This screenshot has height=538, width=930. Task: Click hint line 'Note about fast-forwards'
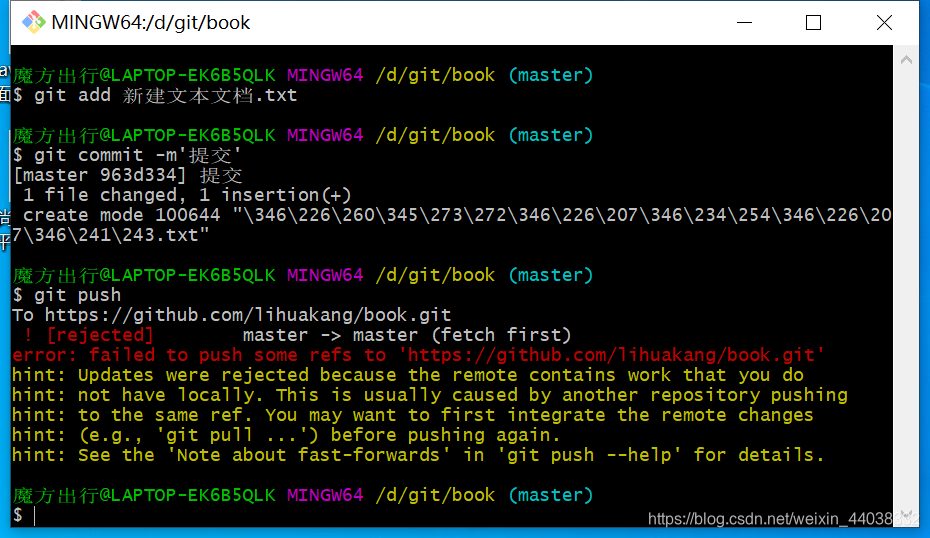click(418, 455)
